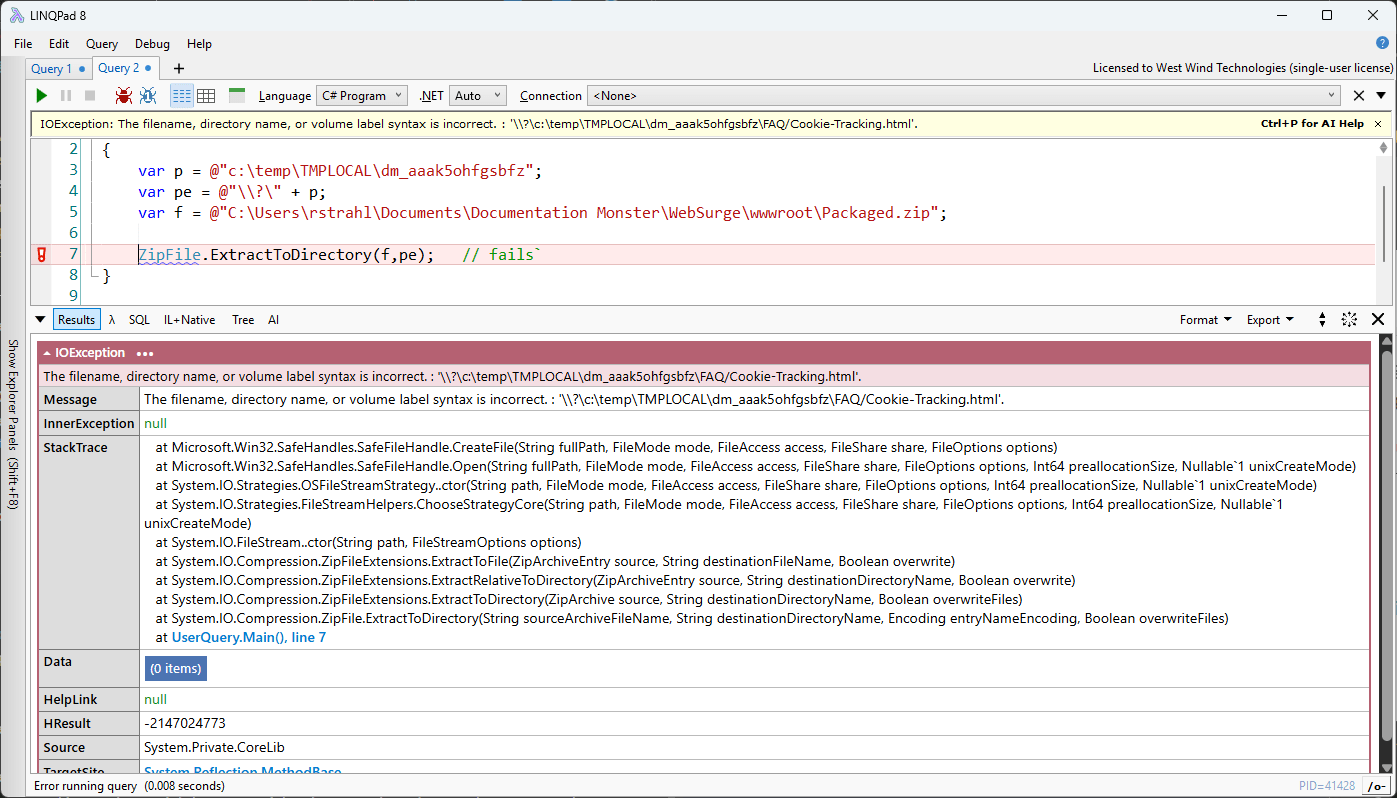Image resolution: width=1397 pixels, height=798 pixels.
Task: Close the query with the X beside Connection
Action: click(1358, 96)
